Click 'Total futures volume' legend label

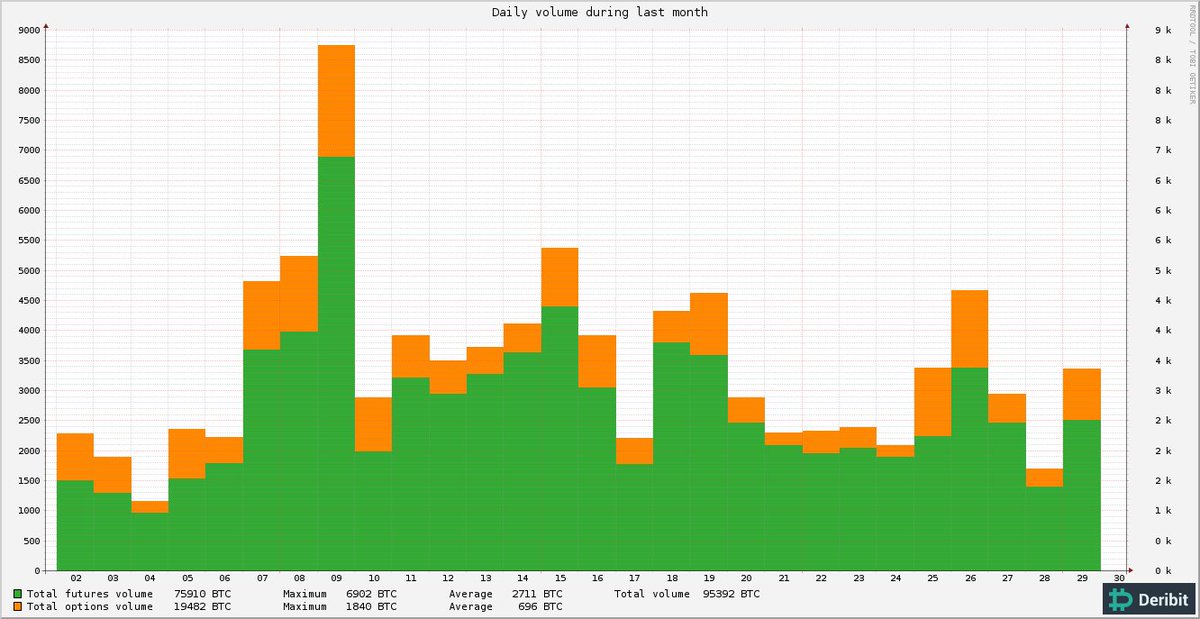click(91, 594)
